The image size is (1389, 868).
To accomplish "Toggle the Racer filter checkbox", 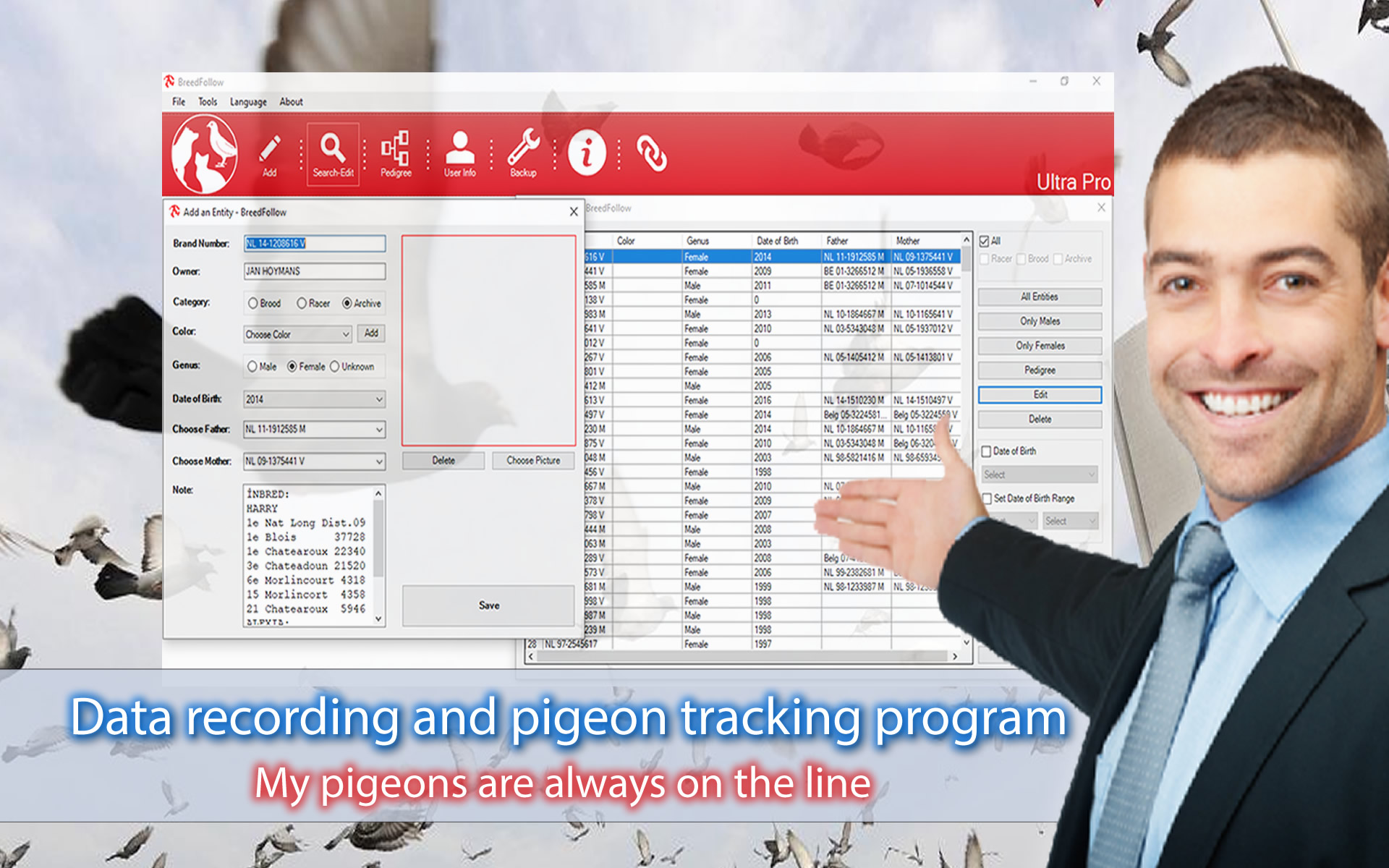I will pos(985,259).
